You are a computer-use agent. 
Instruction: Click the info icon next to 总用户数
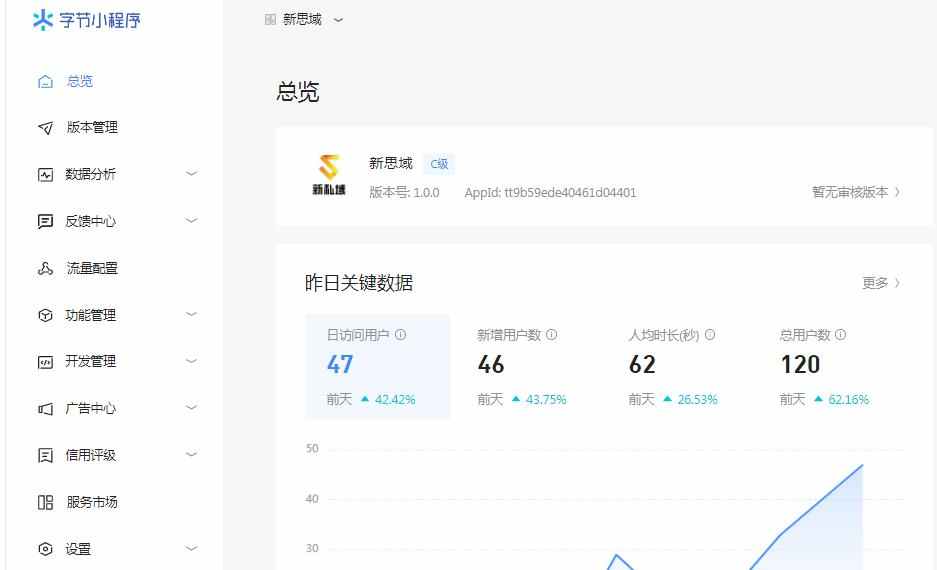840,335
